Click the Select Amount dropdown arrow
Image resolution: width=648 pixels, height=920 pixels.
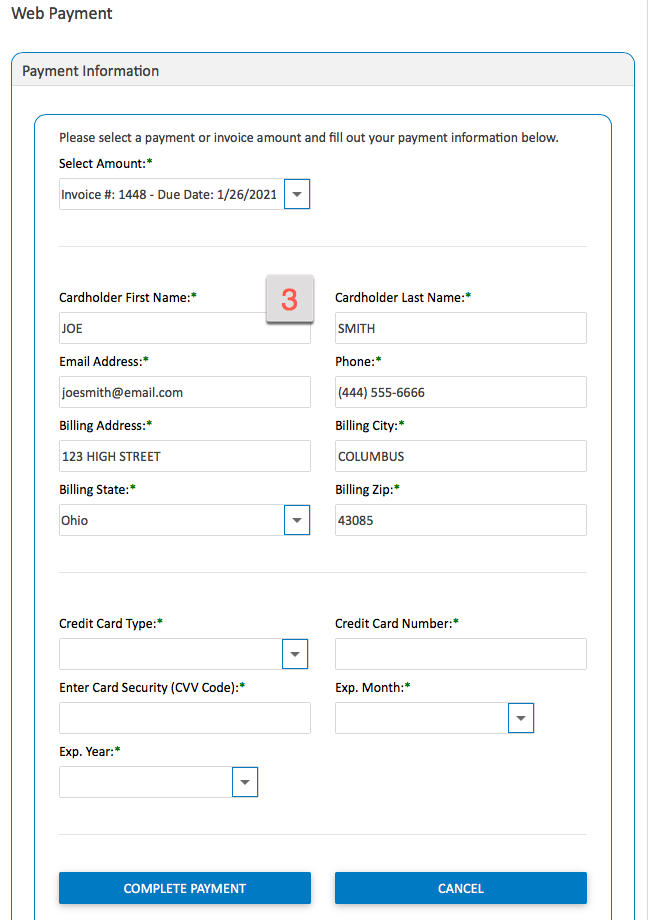(x=297, y=194)
